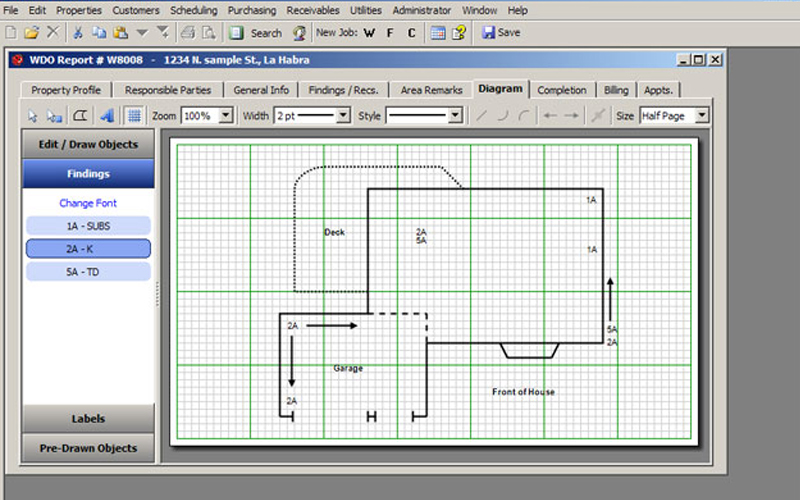Switch to the Area Remarks tab

tap(431, 90)
